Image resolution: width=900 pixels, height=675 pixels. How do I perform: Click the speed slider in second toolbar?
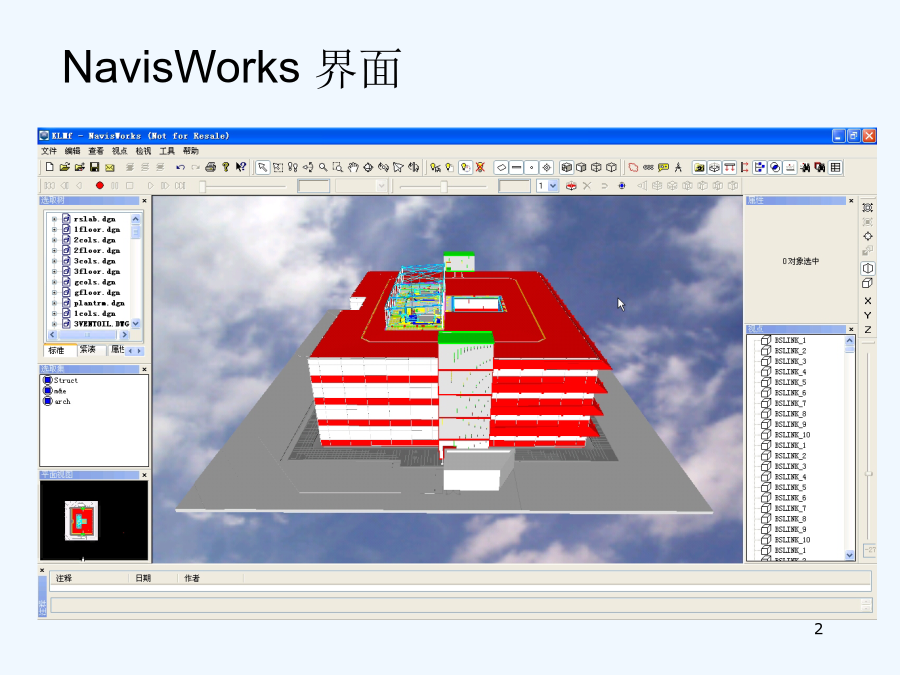[443, 186]
